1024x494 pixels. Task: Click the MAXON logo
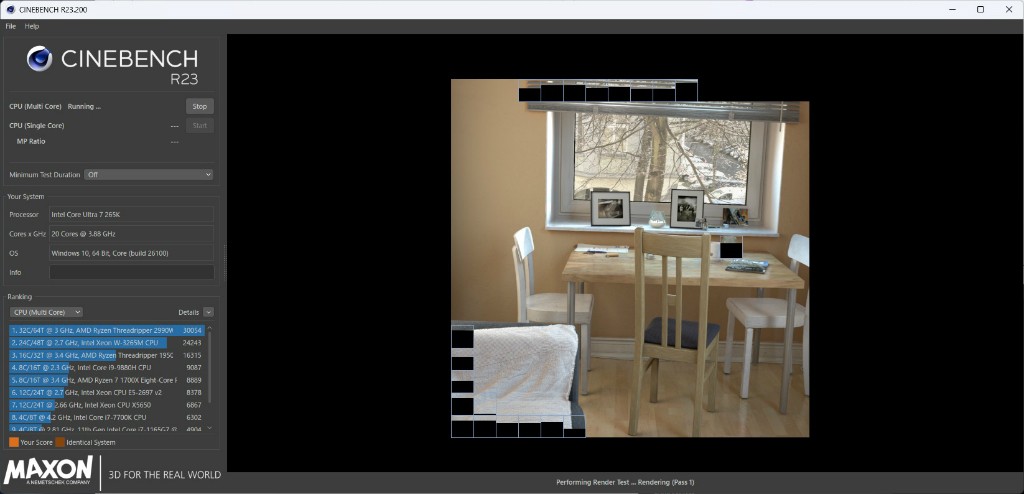49,471
